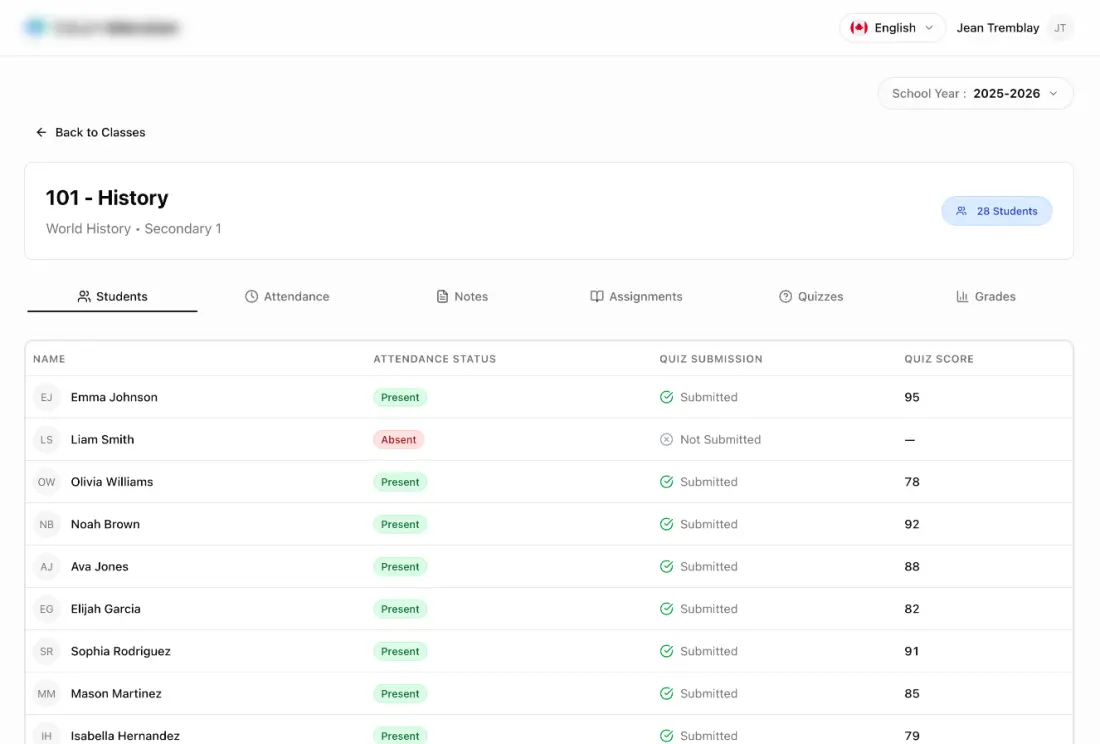Select student name Ava Jones

point(99,567)
